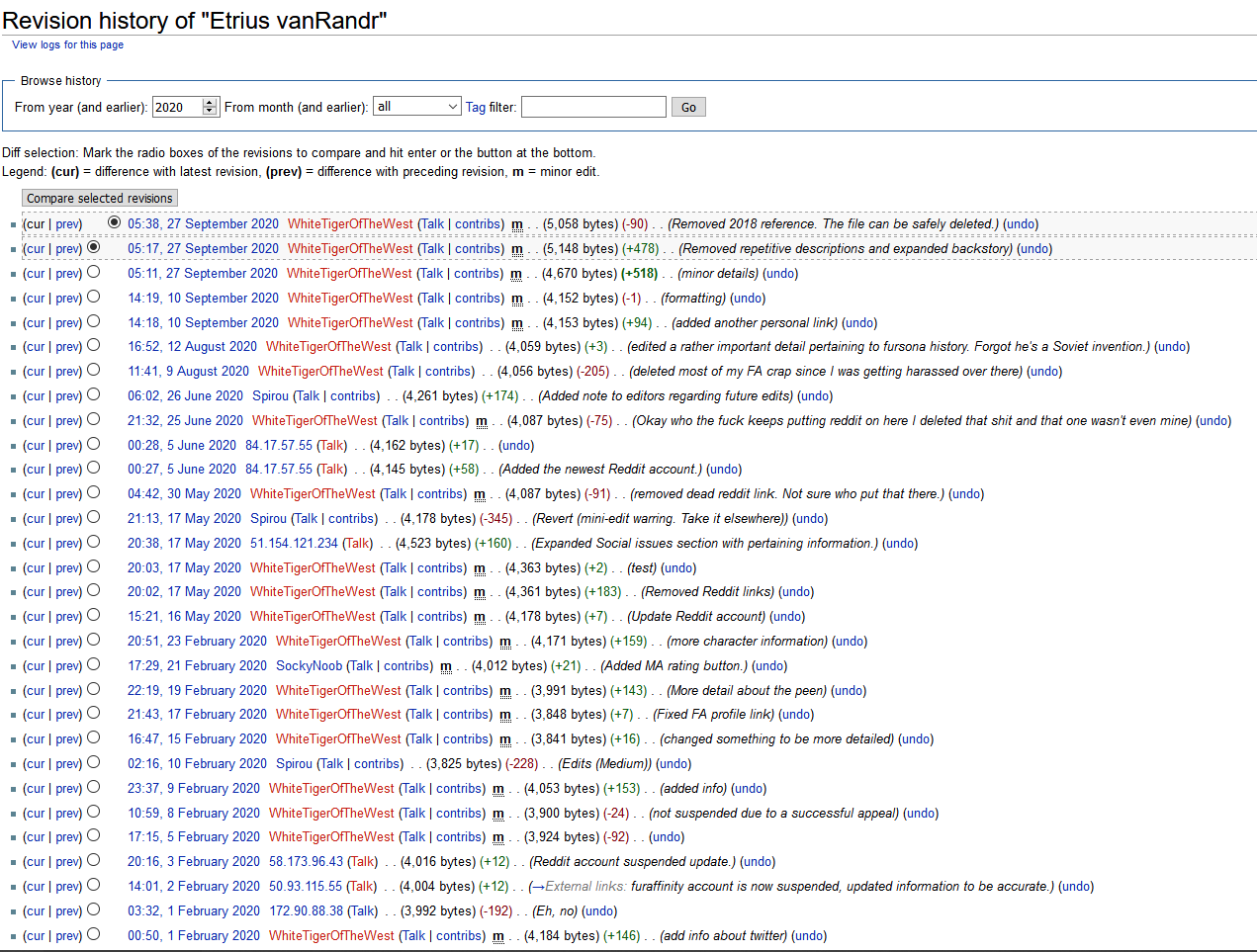Screen dimensions: 1257x952
Task: Click undo on 21:13, 17 May 2020 revision
Action: coord(810,519)
